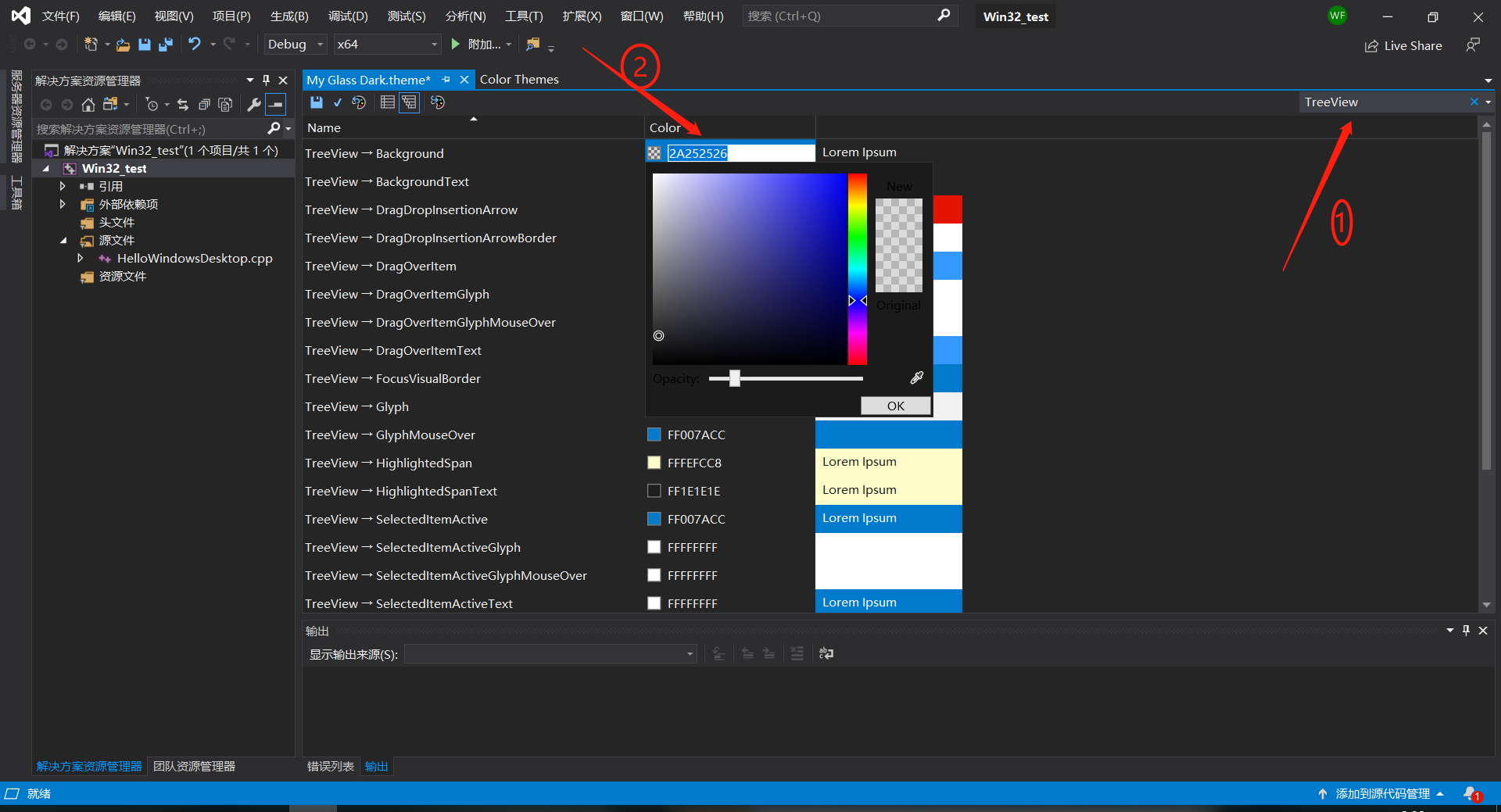This screenshot has width=1501, height=812.
Task: Save the theme using the save icon
Action: coord(317,102)
